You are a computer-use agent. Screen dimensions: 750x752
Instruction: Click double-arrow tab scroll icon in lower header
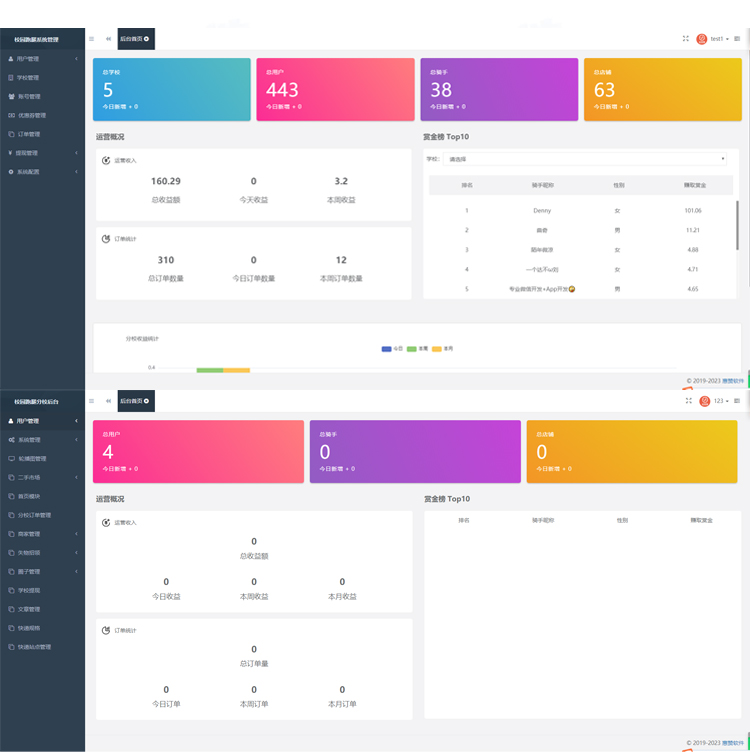108,401
